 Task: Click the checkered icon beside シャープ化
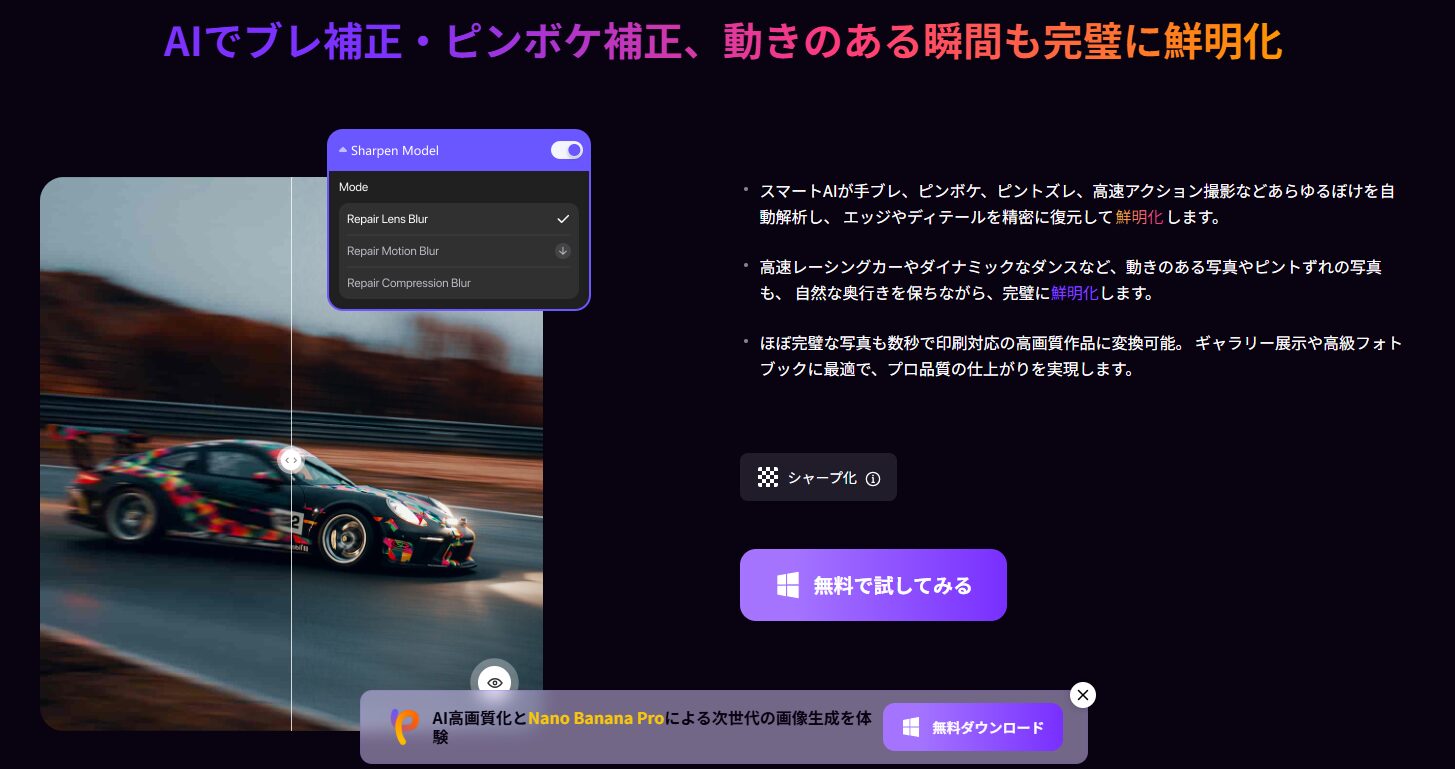(x=767, y=478)
